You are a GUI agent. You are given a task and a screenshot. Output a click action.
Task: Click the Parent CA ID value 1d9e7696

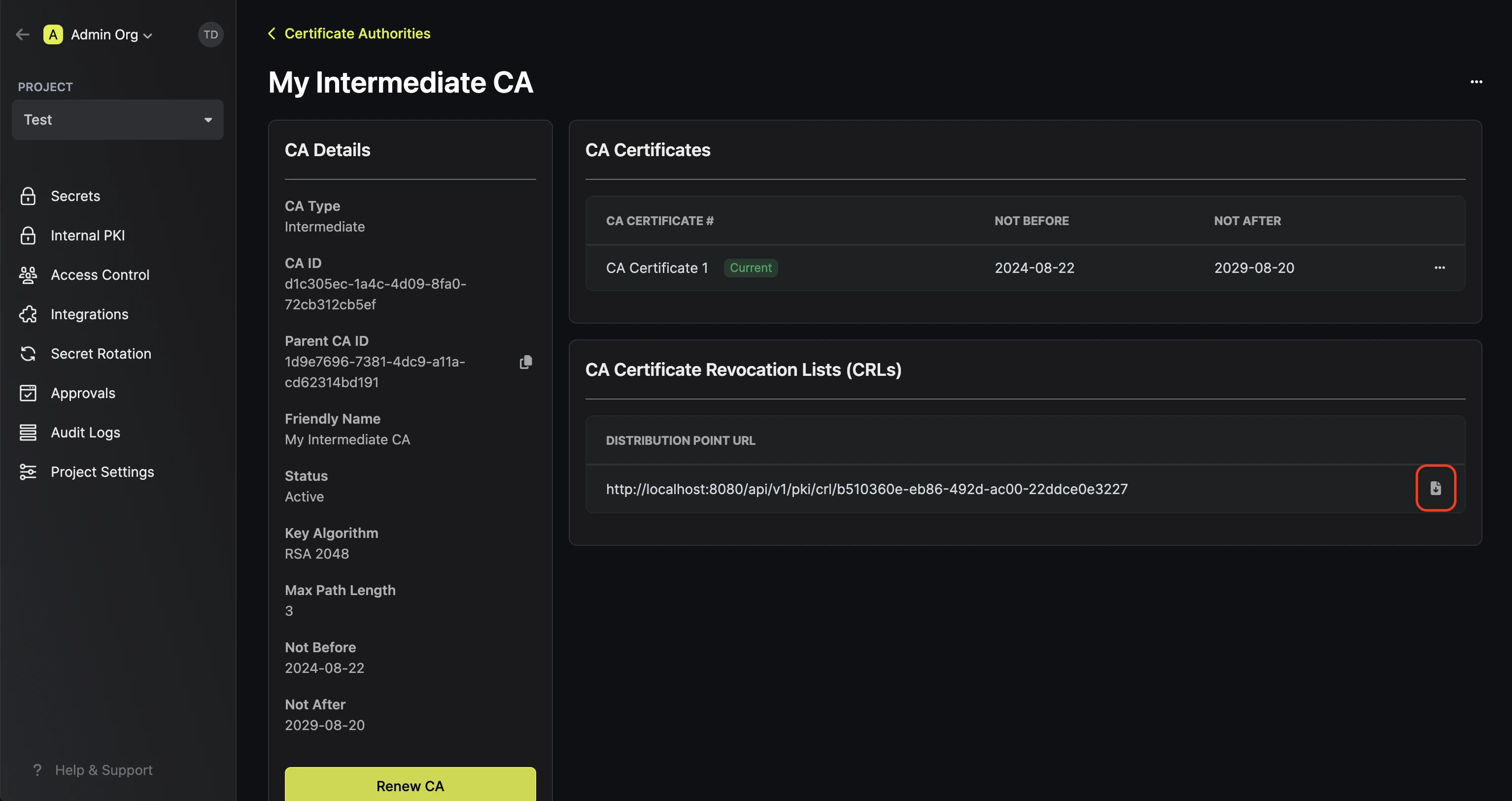coord(375,372)
